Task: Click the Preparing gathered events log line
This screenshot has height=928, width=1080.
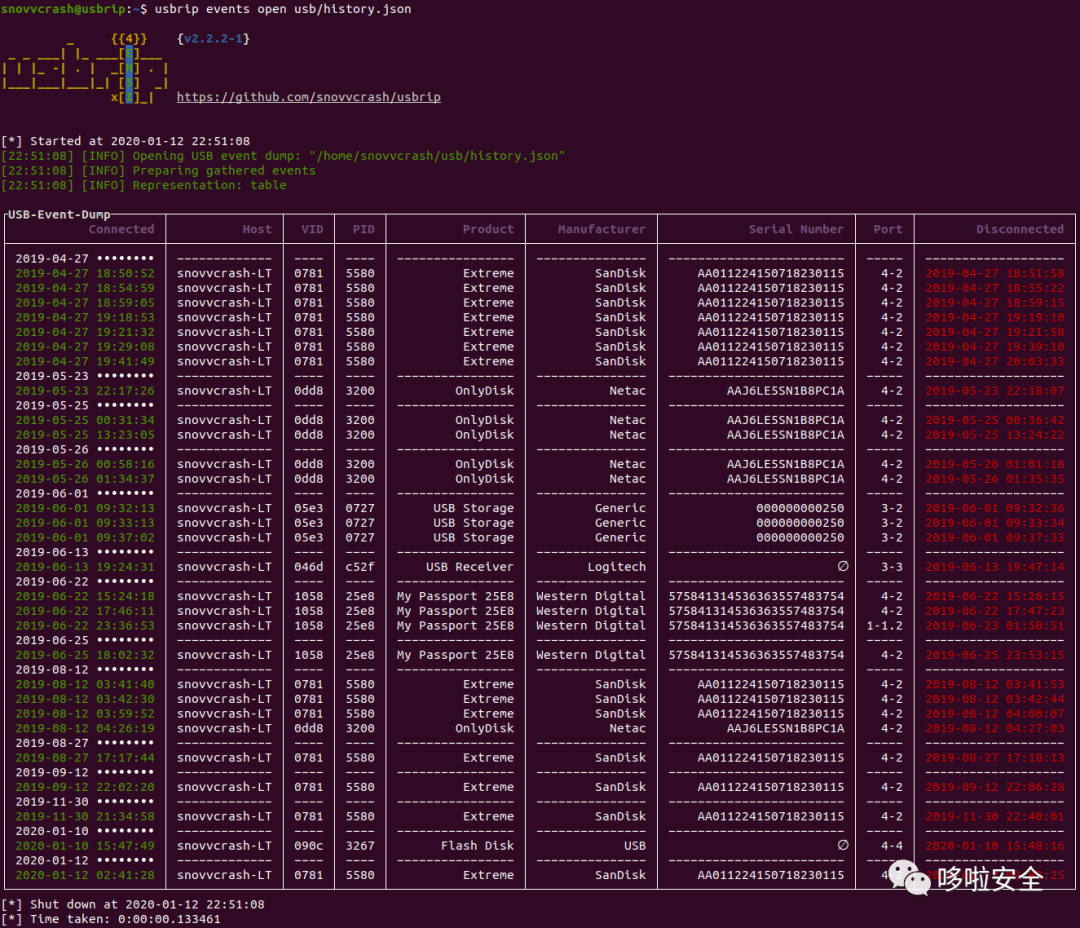Action: point(158,170)
